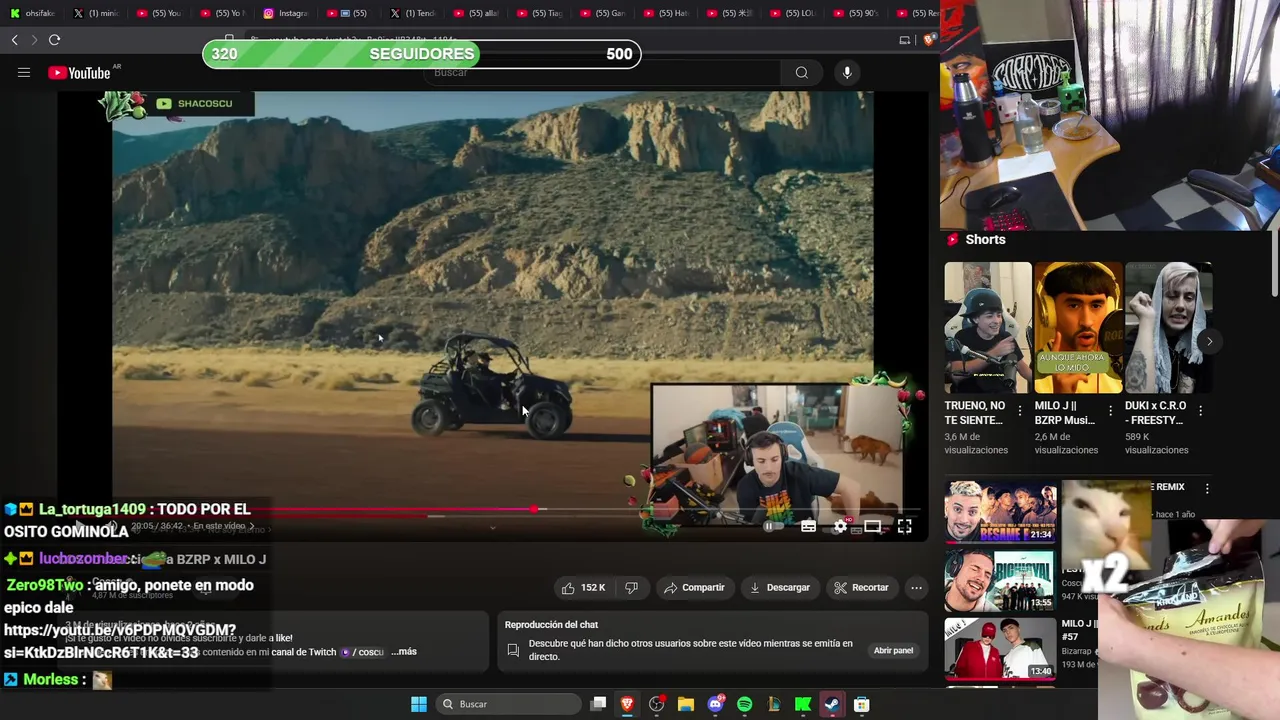Open the suggested video with 21:34 duration

(1000, 512)
